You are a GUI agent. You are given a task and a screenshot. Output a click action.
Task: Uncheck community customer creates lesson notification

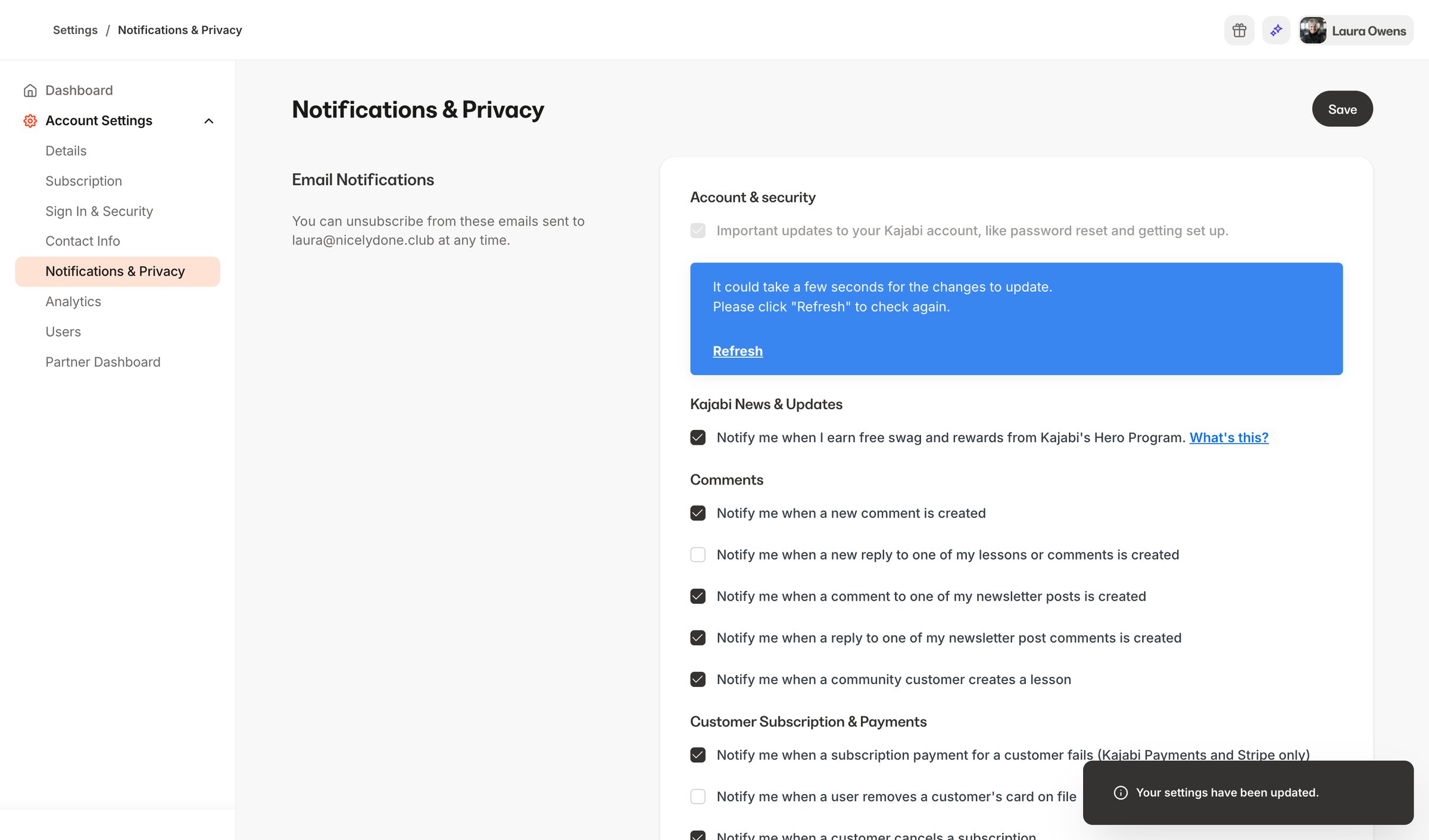[x=698, y=680]
